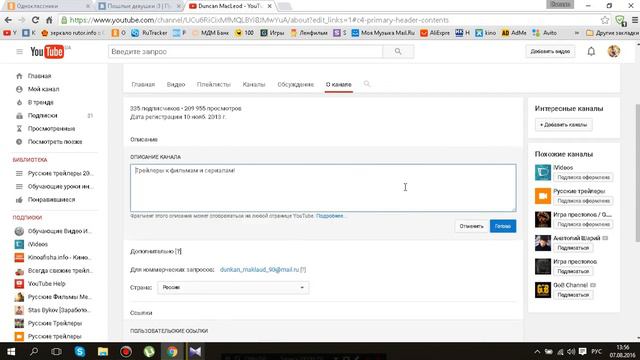Open File Explorer from the taskbar
The image size is (640, 360).
(x=102, y=351)
